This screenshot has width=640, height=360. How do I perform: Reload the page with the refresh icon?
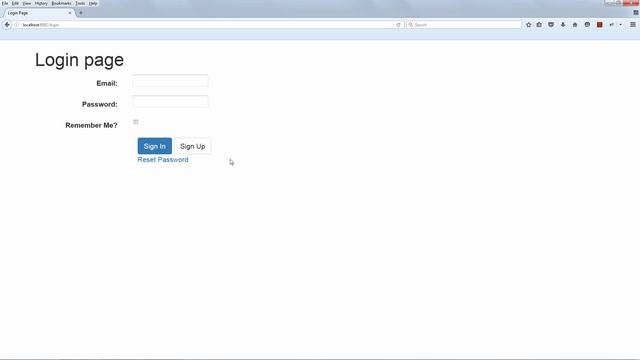[398, 25]
